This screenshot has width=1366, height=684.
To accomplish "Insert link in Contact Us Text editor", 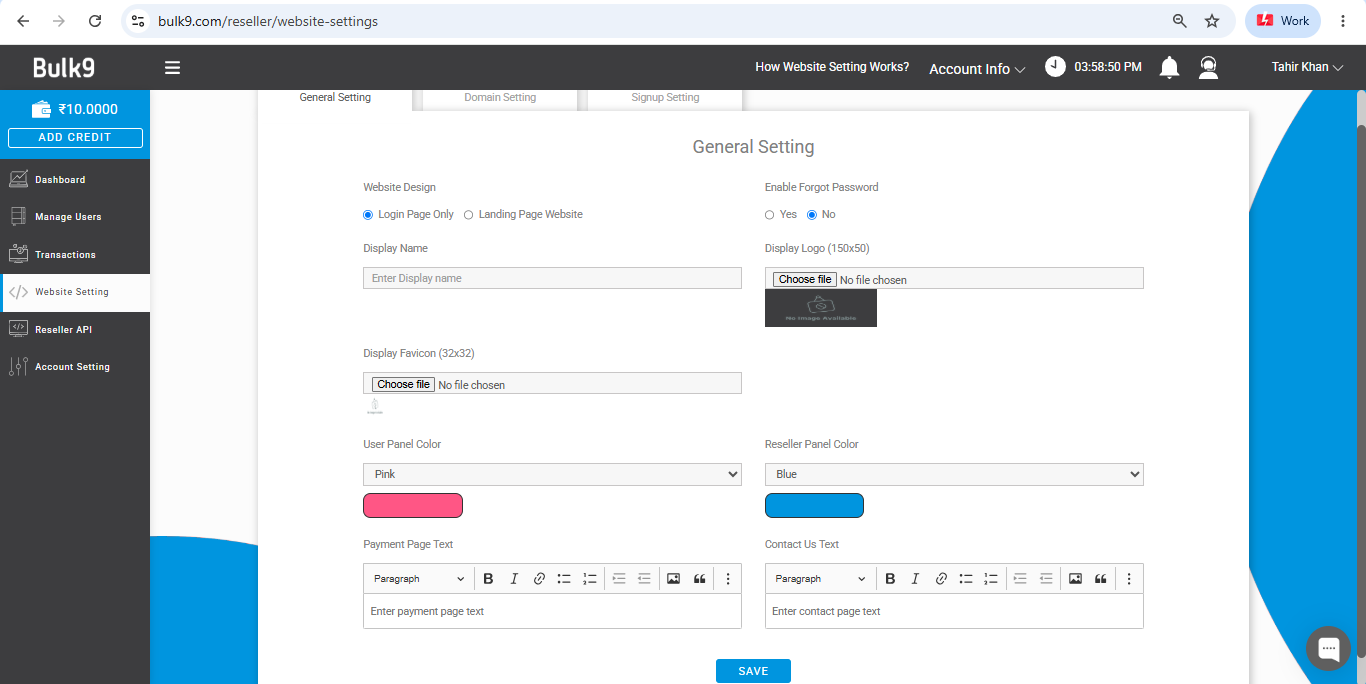I will coord(941,578).
